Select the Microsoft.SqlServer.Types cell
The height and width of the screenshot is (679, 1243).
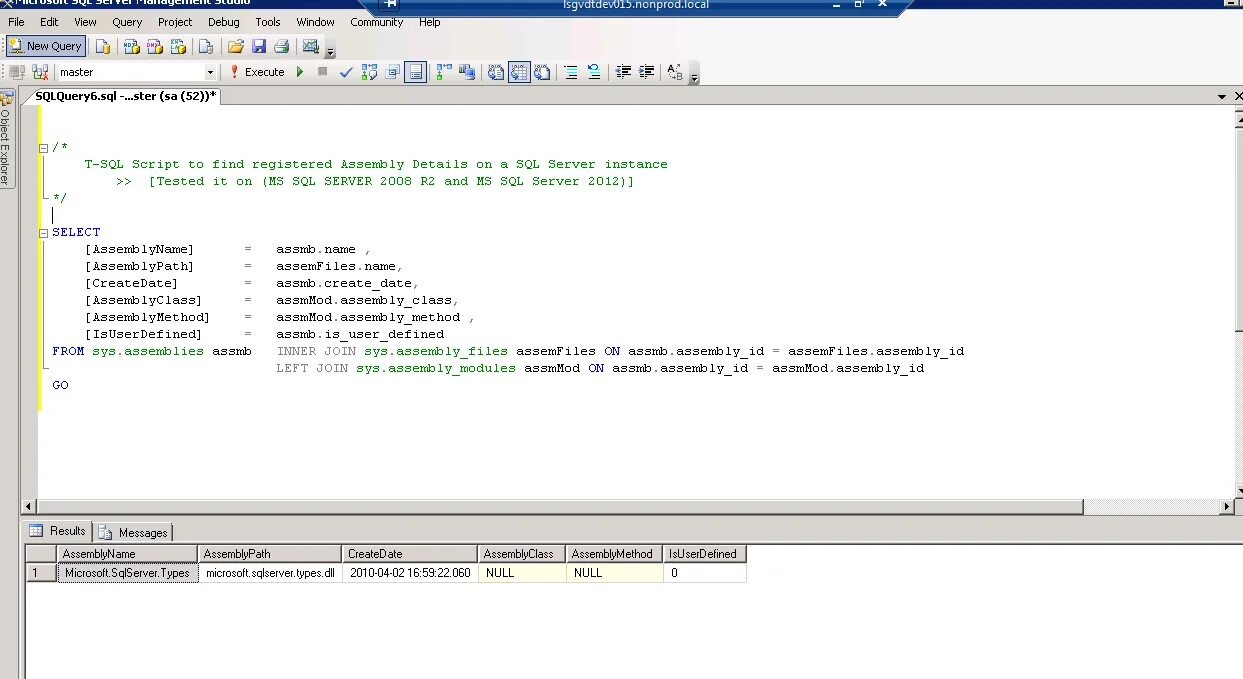coord(127,573)
